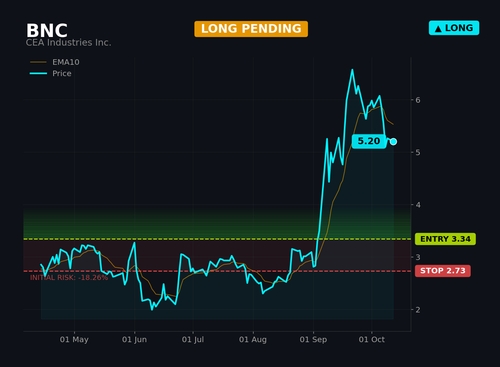Click the 01 Oct date axis label
The height and width of the screenshot is (367, 500).
pos(372,340)
